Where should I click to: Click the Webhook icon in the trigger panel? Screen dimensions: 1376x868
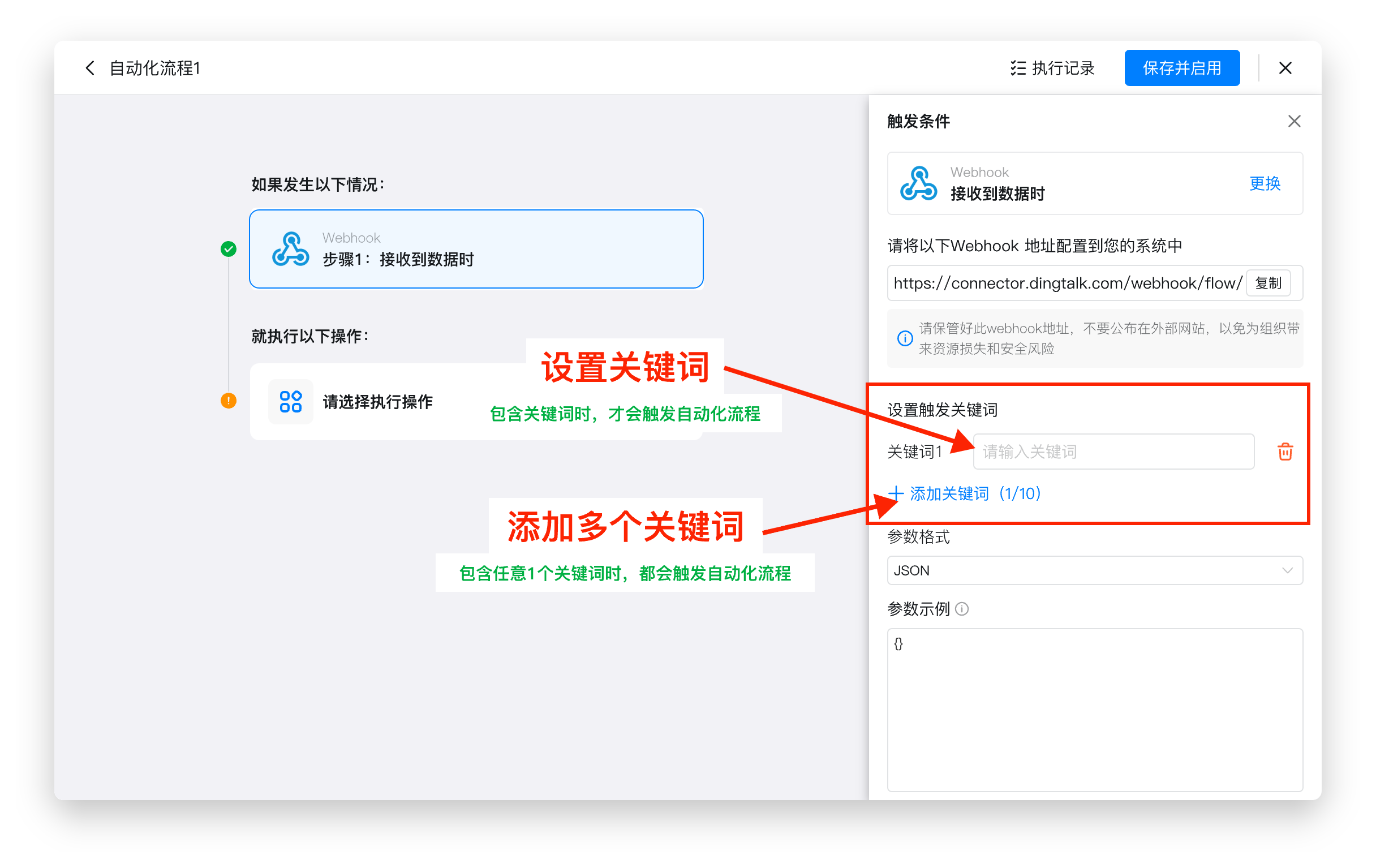click(919, 183)
